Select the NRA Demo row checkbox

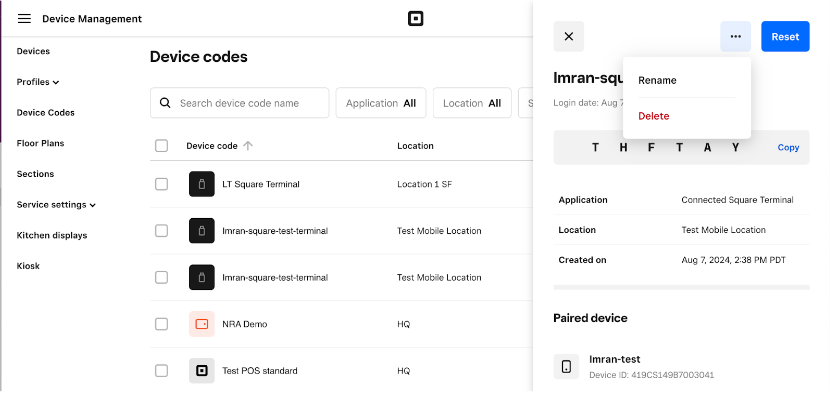pyautogui.click(x=161, y=324)
